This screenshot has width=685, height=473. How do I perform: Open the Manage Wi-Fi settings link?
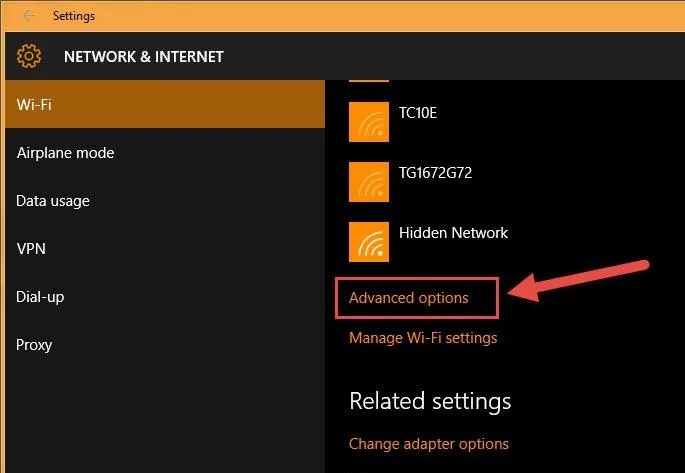coord(423,338)
